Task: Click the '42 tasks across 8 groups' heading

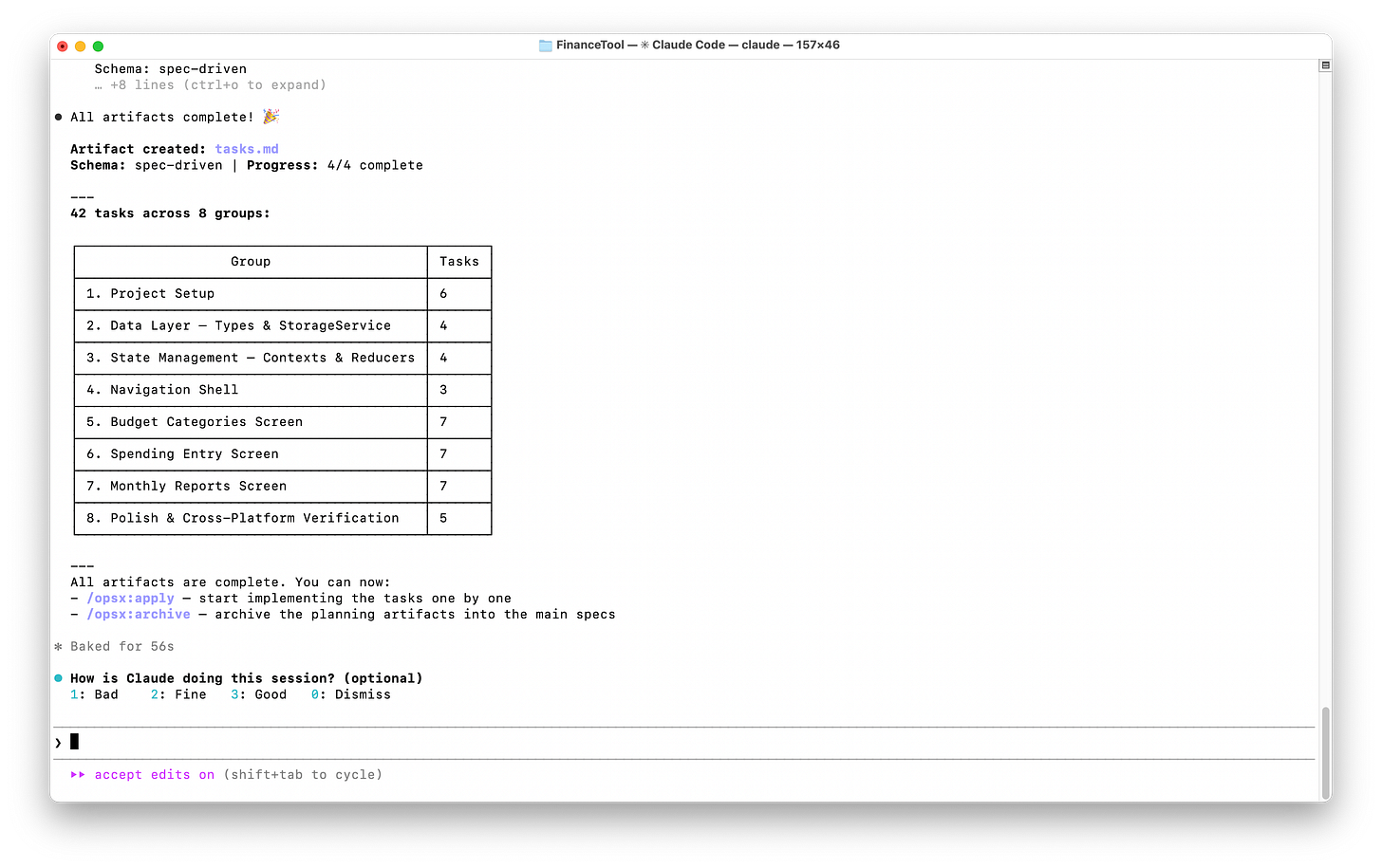Action: click(x=170, y=213)
